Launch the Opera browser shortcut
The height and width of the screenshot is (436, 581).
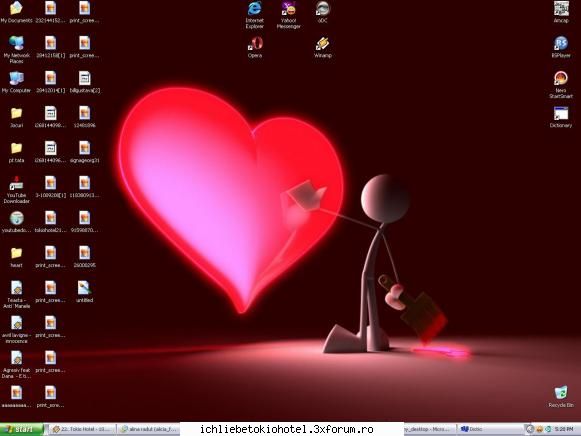pyautogui.click(x=255, y=47)
